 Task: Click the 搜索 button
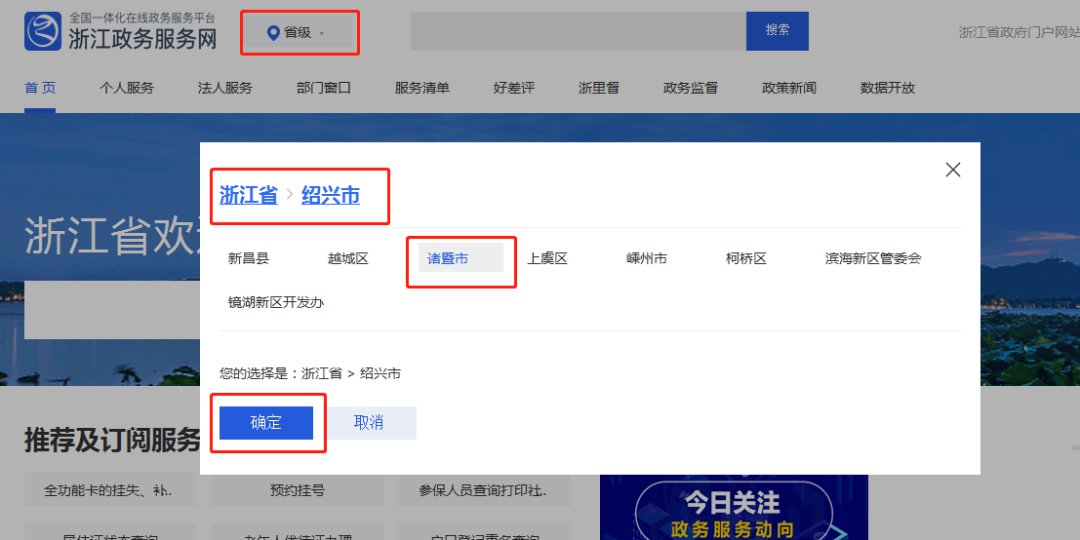[x=777, y=31]
